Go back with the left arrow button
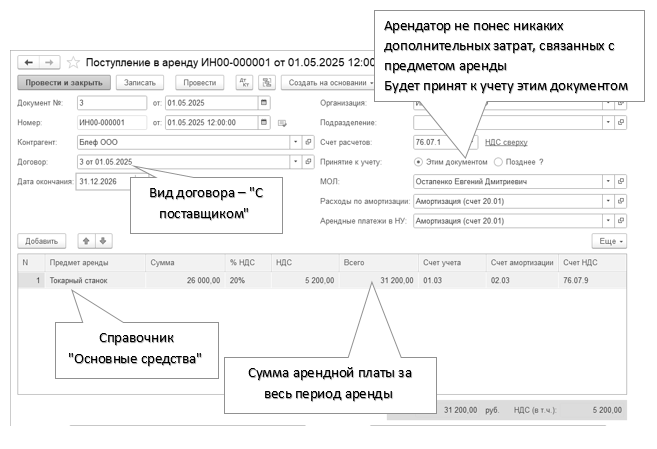657x449 pixels. pos(28,62)
